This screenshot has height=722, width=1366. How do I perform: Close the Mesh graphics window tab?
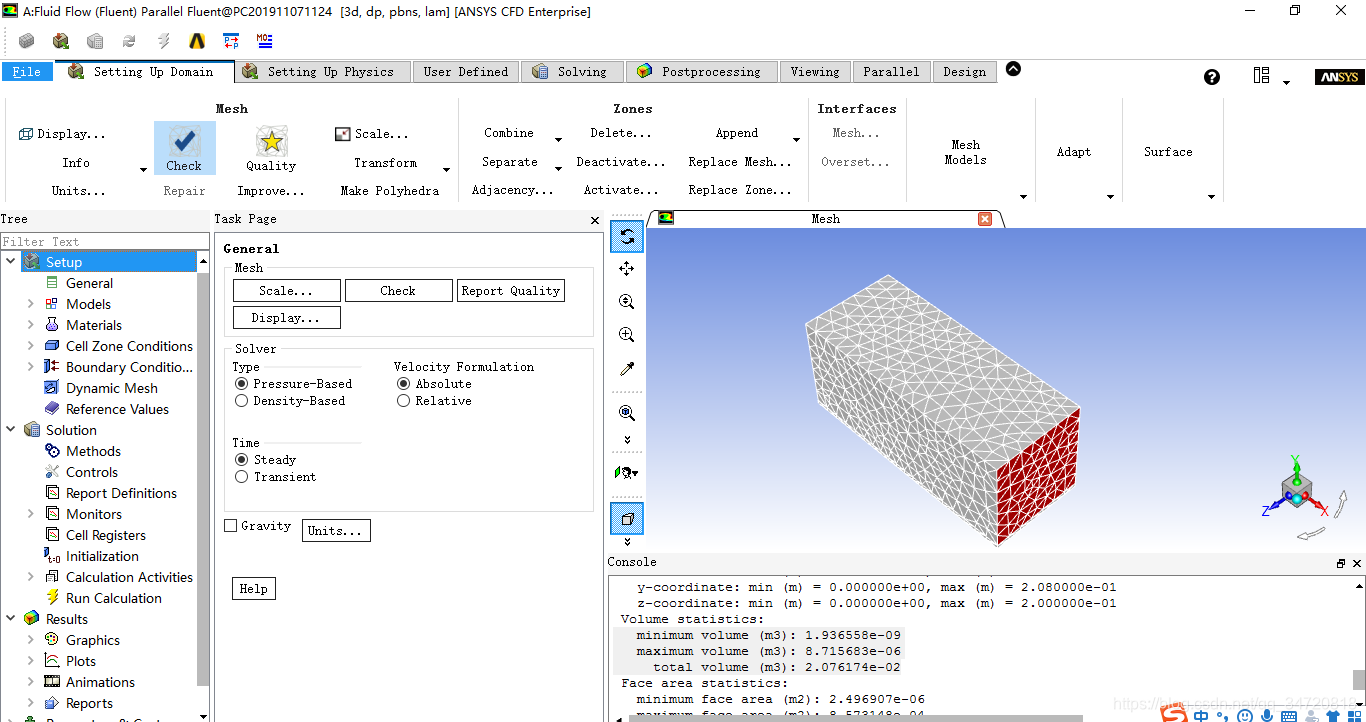[x=985, y=219]
